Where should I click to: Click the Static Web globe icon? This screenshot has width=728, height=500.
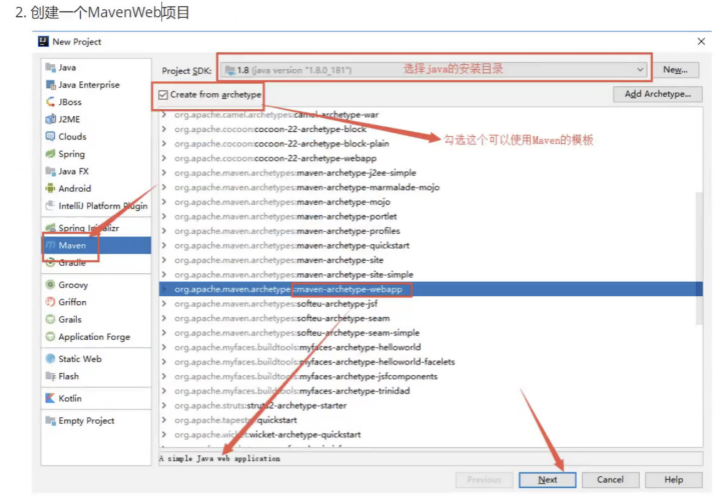click(x=50, y=359)
